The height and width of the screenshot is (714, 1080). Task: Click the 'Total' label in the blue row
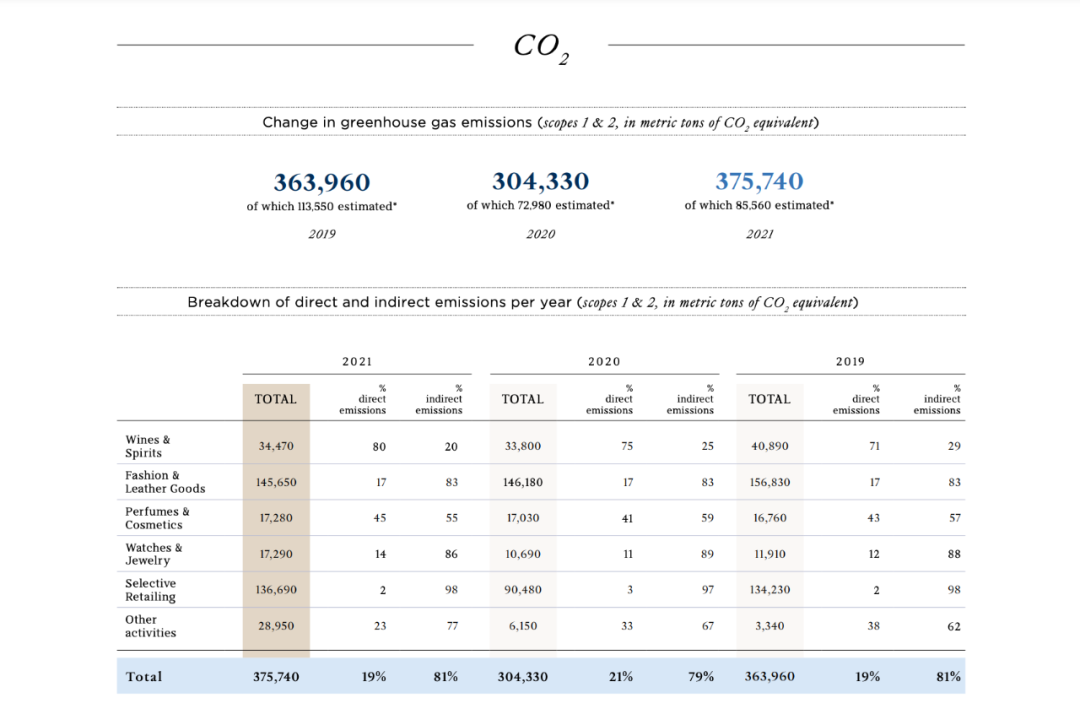click(x=144, y=677)
